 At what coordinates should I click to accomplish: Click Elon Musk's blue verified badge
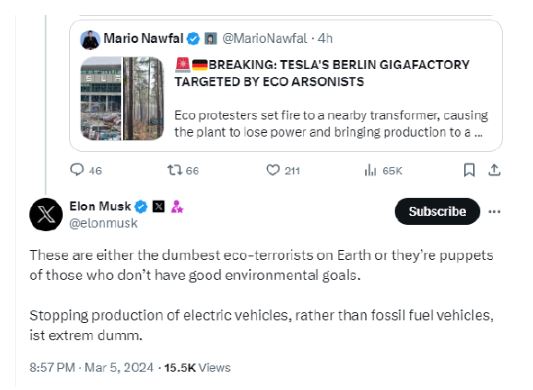click(x=141, y=206)
